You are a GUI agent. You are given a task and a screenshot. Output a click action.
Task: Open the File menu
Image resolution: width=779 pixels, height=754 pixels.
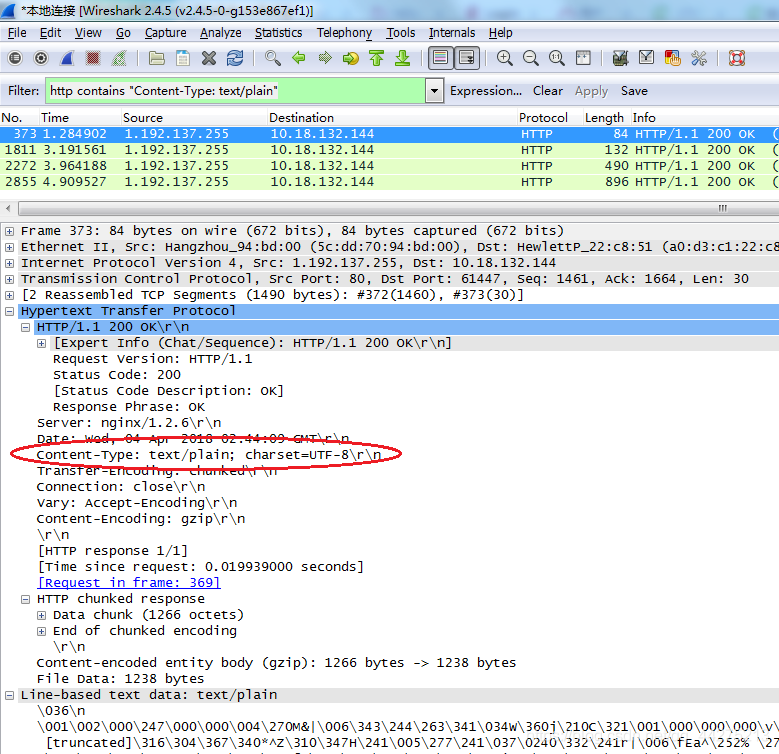(17, 33)
